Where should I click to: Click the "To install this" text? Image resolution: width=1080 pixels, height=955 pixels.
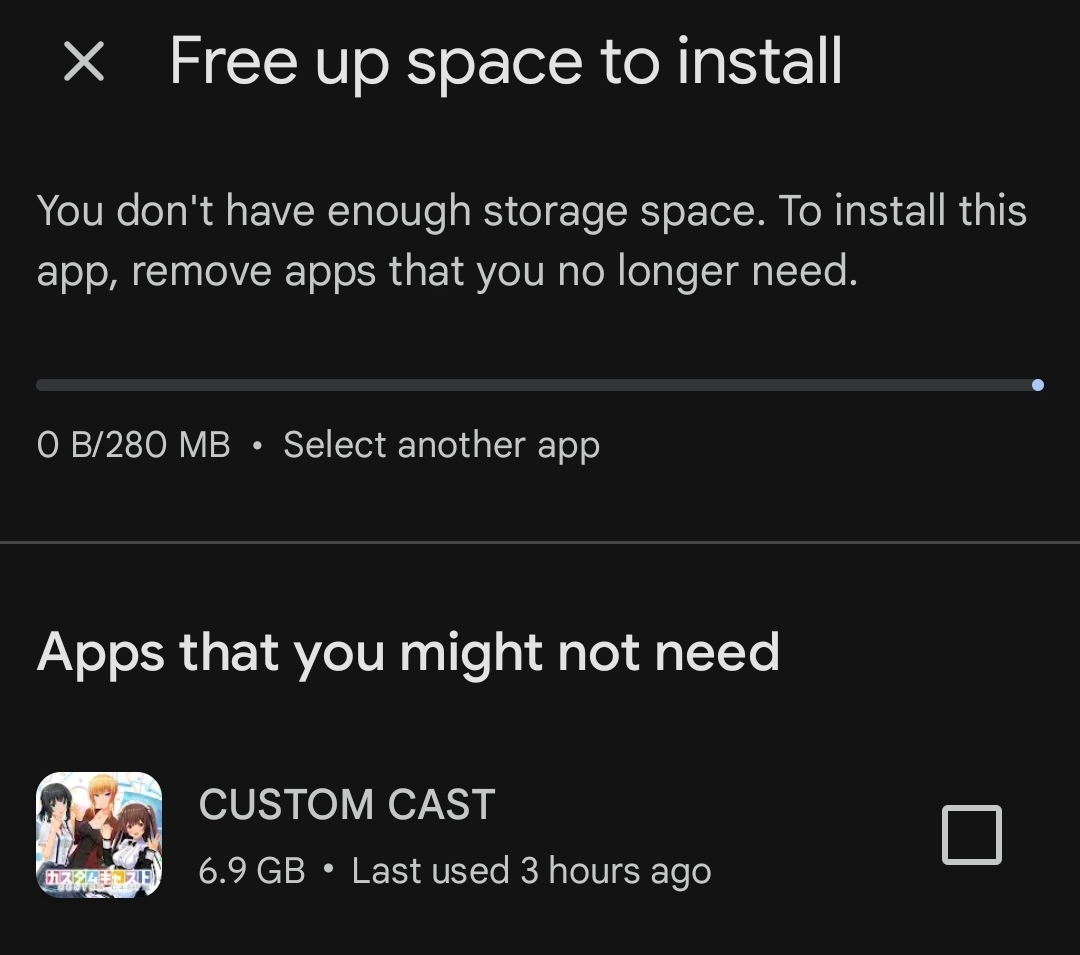pos(903,211)
